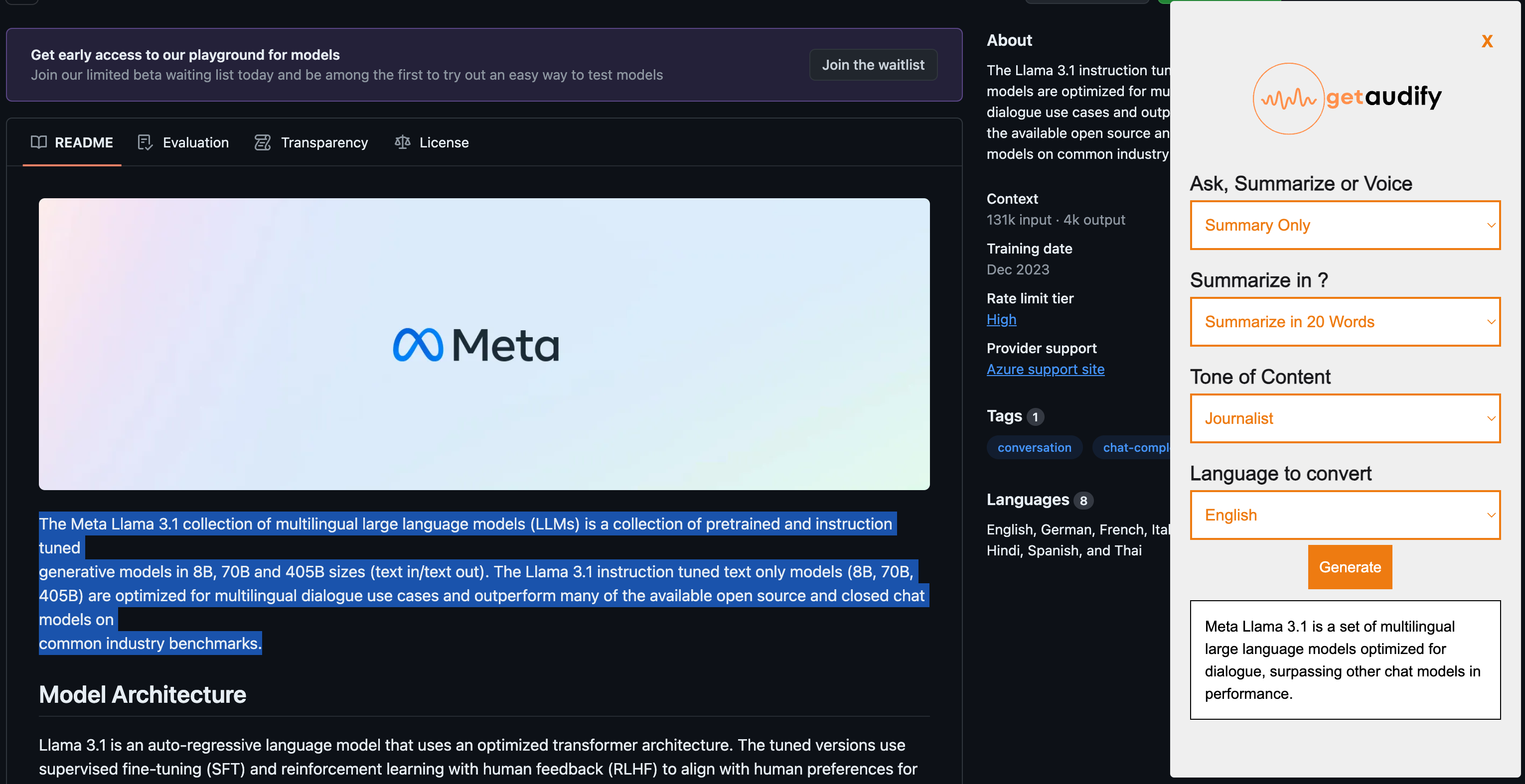Select the conversation tag

click(x=1034, y=447)
